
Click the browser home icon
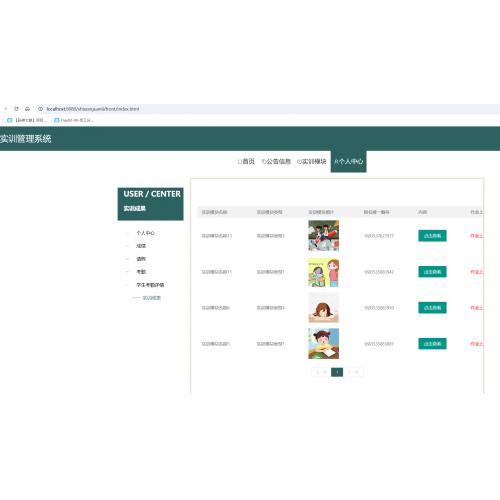(27, 109)
